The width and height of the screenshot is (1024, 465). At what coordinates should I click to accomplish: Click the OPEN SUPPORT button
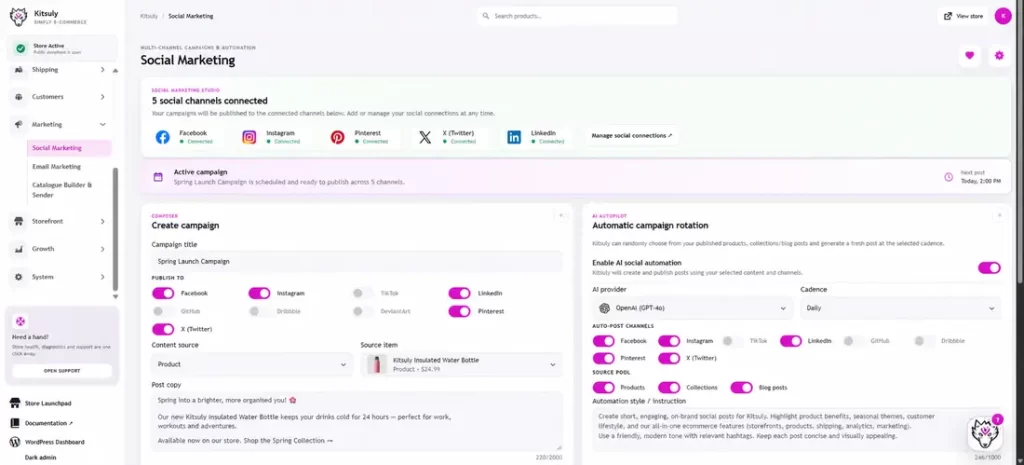(x=62, y=371)
